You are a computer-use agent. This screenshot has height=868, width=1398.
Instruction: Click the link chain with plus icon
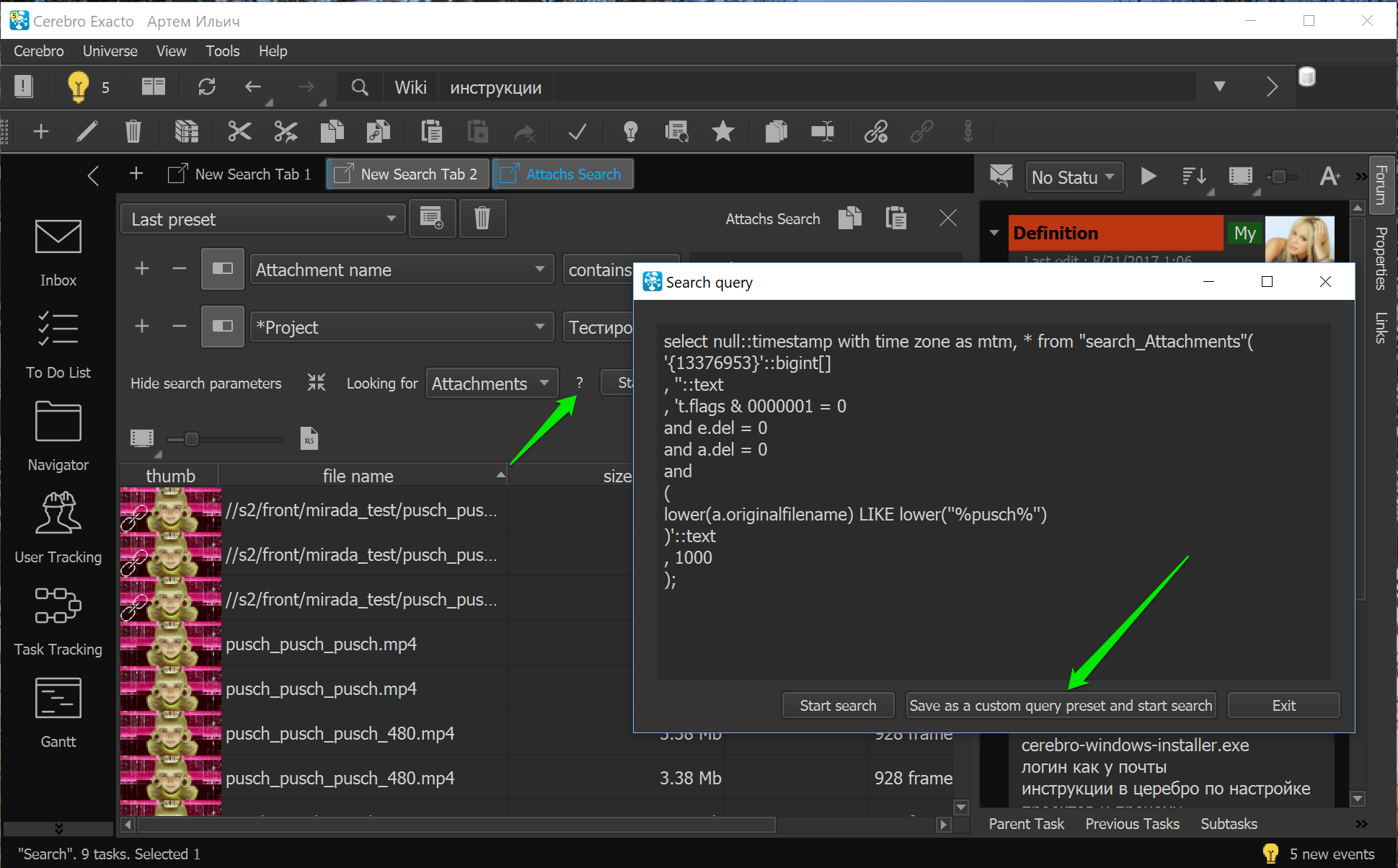[x=876, y=131]
